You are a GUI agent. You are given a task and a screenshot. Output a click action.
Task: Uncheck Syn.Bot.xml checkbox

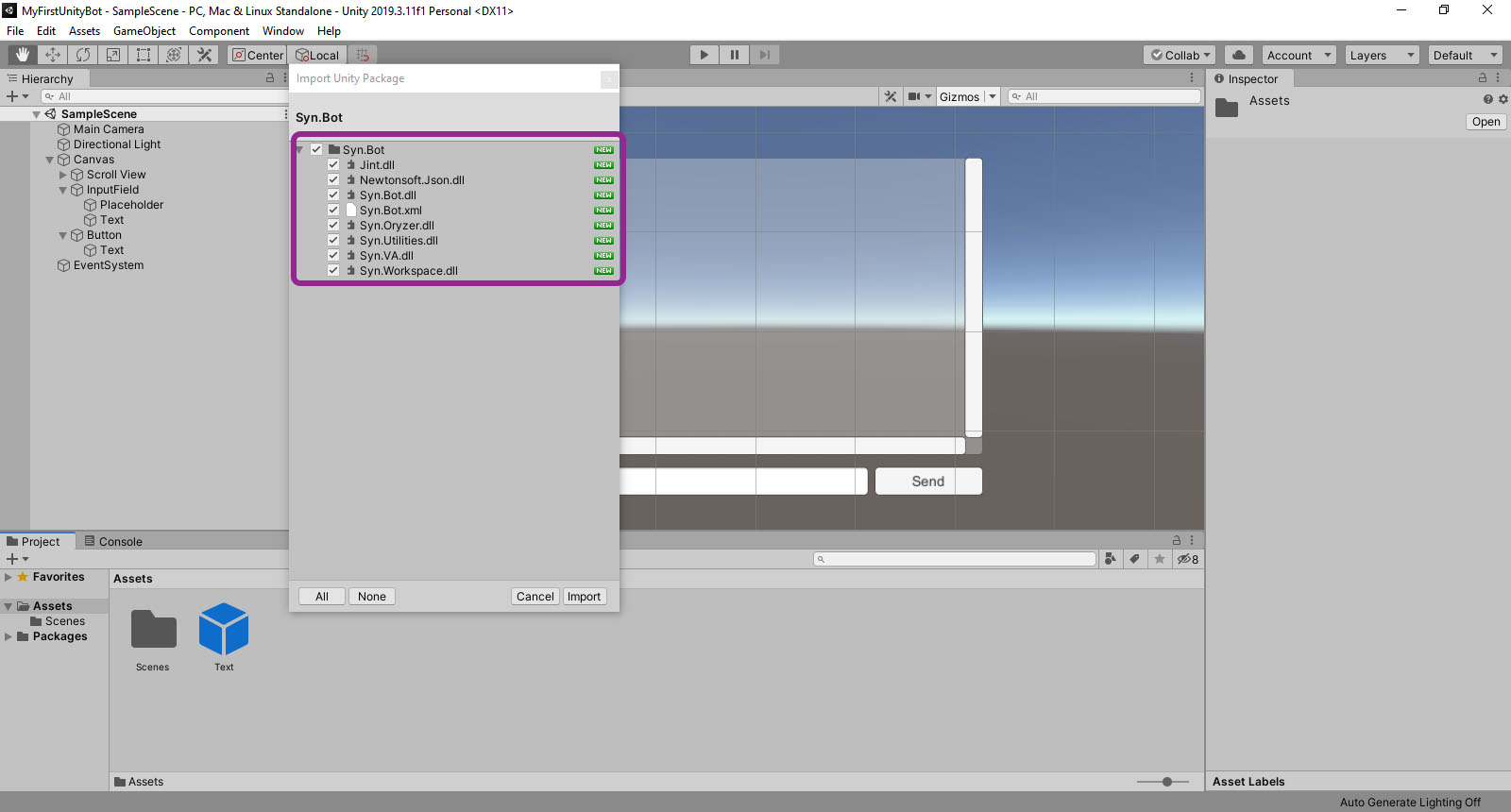333,210
